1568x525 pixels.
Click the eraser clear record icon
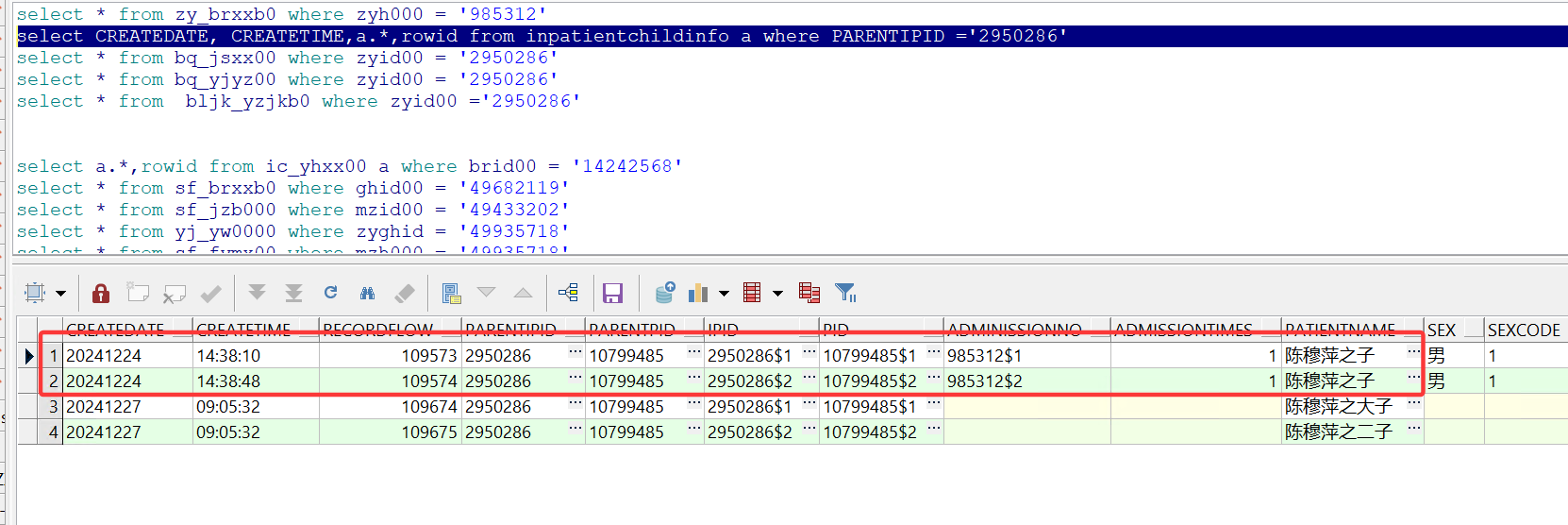point(405,294)
